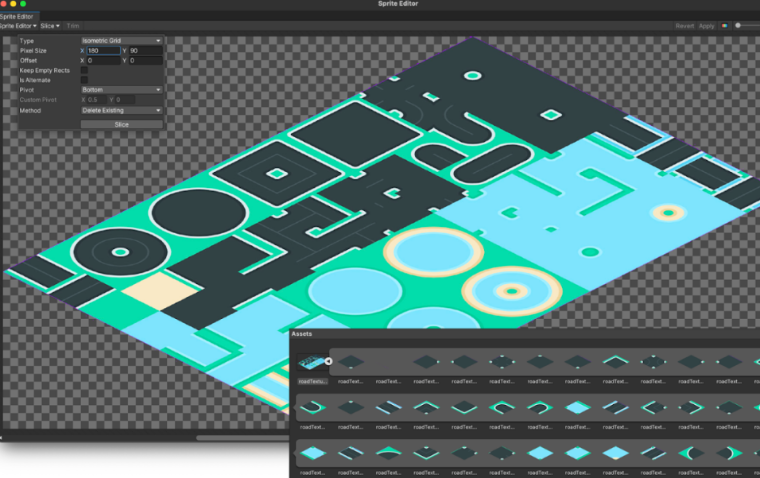Open the Pivot dropdown set to Bottom

pos(121,90)
